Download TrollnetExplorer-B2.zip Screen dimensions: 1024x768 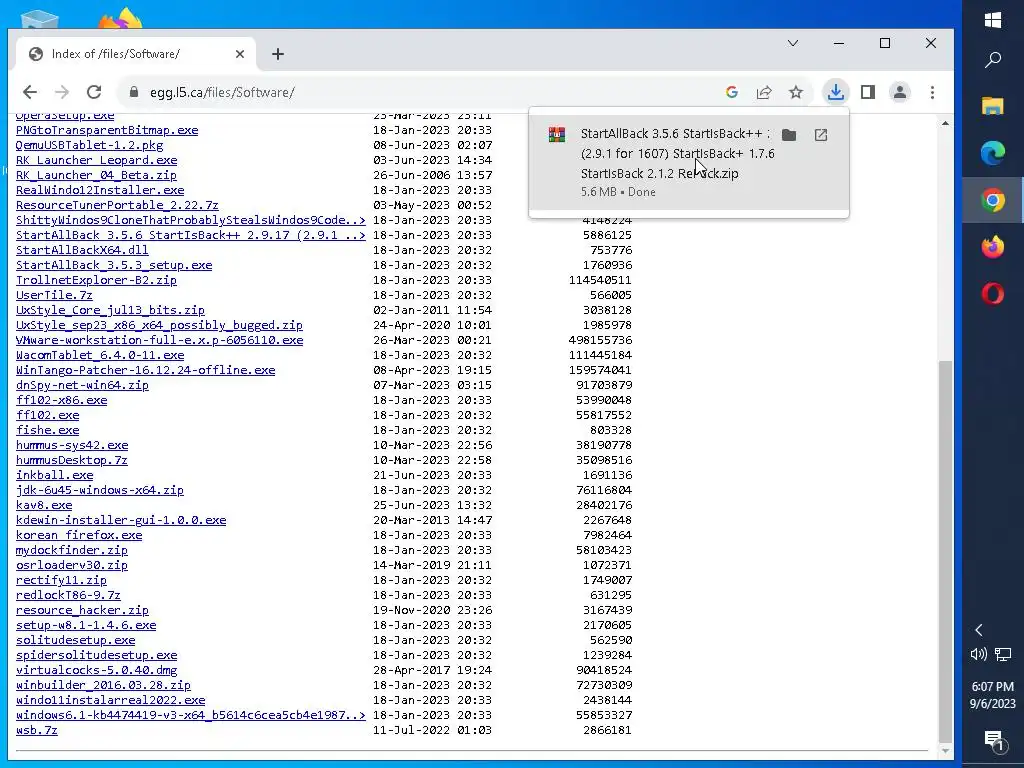96,280
